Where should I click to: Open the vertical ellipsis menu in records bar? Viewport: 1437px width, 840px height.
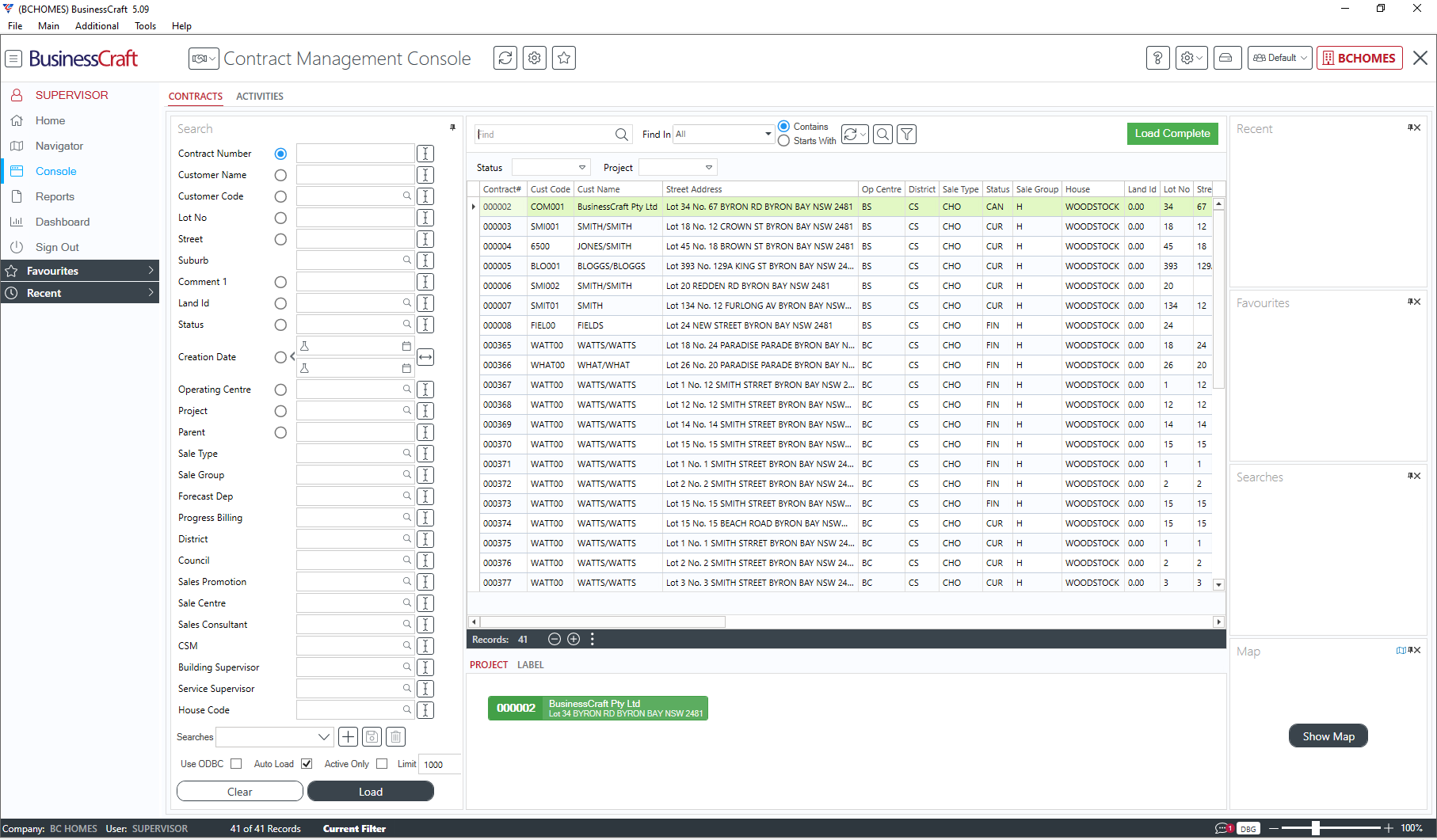[593, 640]
